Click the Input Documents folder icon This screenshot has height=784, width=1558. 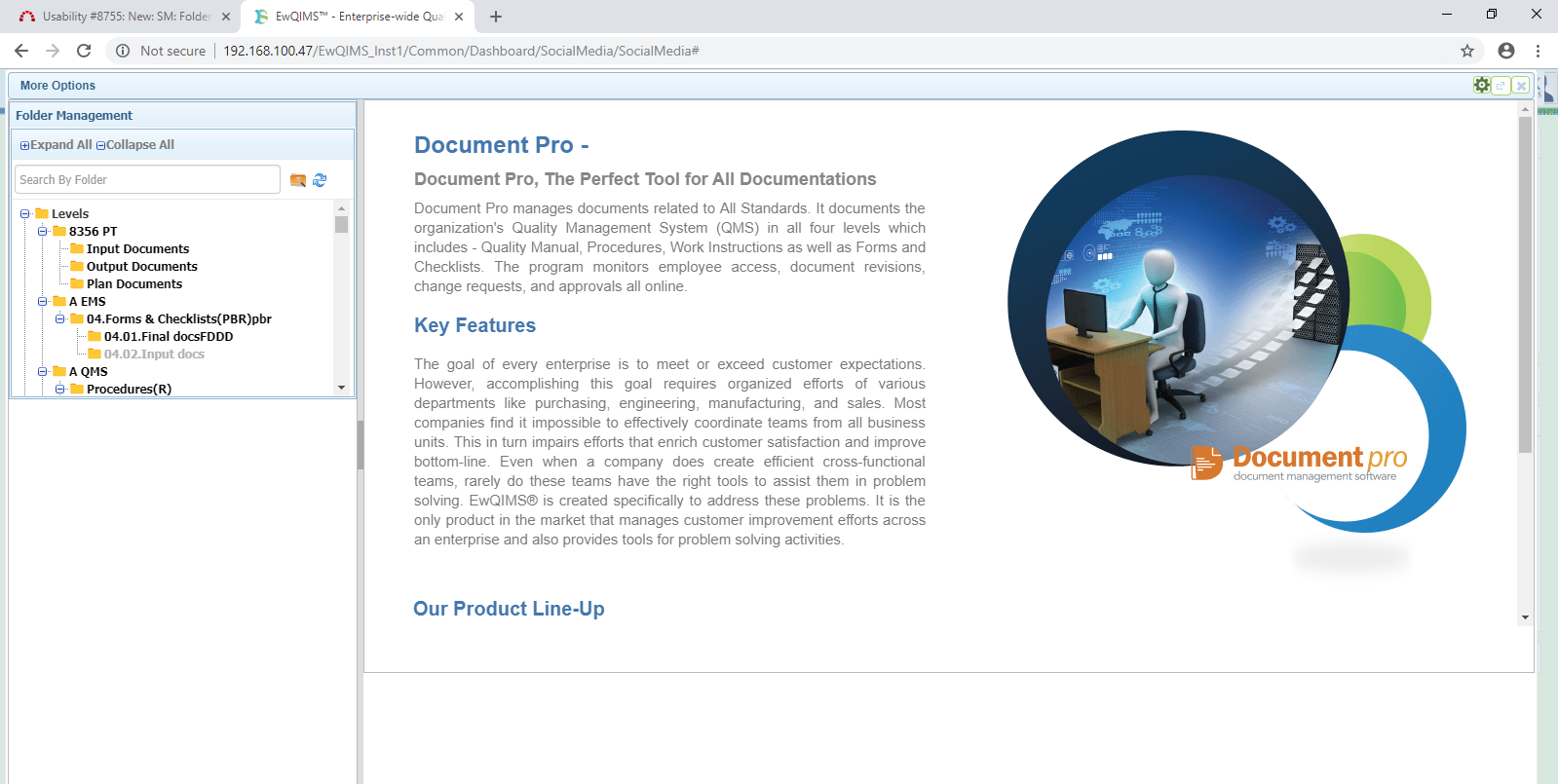pos(77,248)
